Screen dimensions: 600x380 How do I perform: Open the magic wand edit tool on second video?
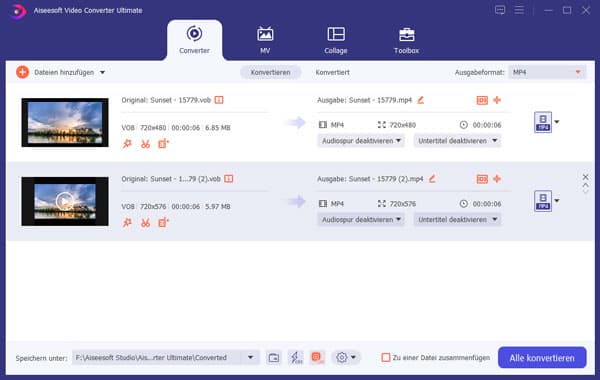127,222
